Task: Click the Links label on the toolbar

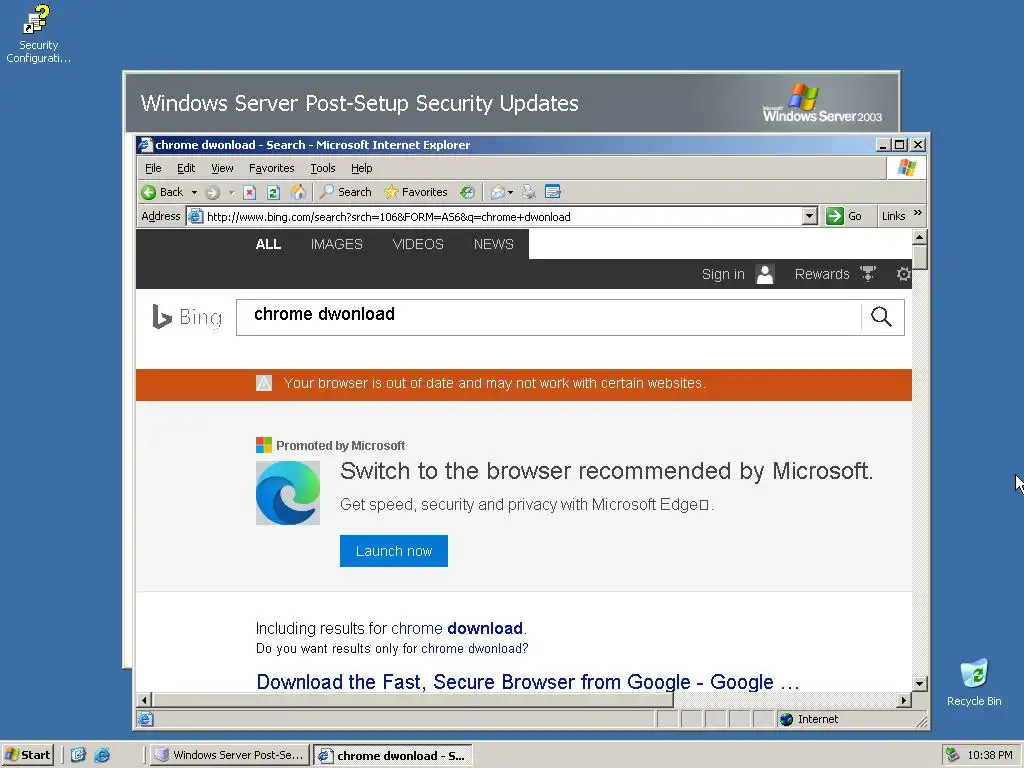Action: point(893,216)
